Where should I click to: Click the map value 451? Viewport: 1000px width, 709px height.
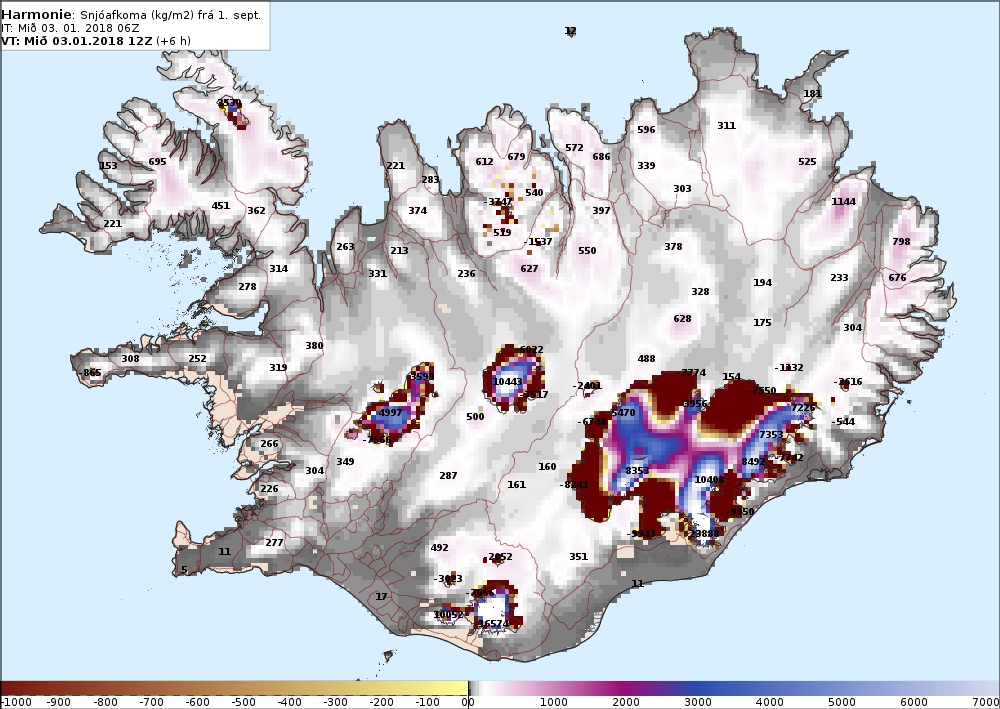[x=220, y=205]
